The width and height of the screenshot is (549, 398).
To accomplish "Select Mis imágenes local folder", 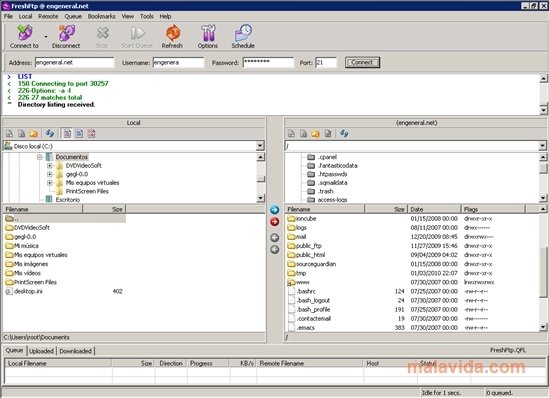I will [x=31, y=264].
